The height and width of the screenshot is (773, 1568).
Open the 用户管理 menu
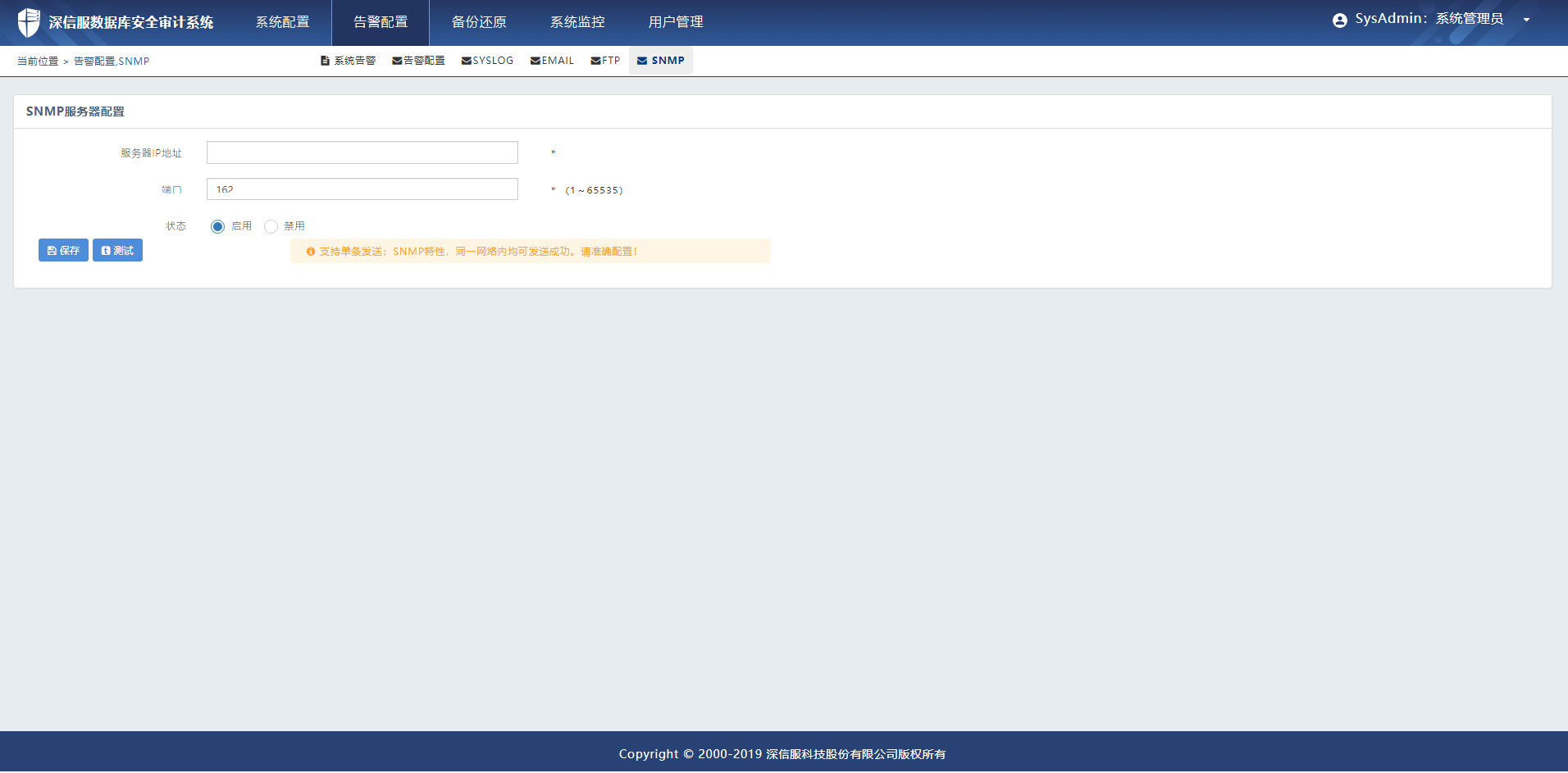pyautogui.click(x=676, y=22)
